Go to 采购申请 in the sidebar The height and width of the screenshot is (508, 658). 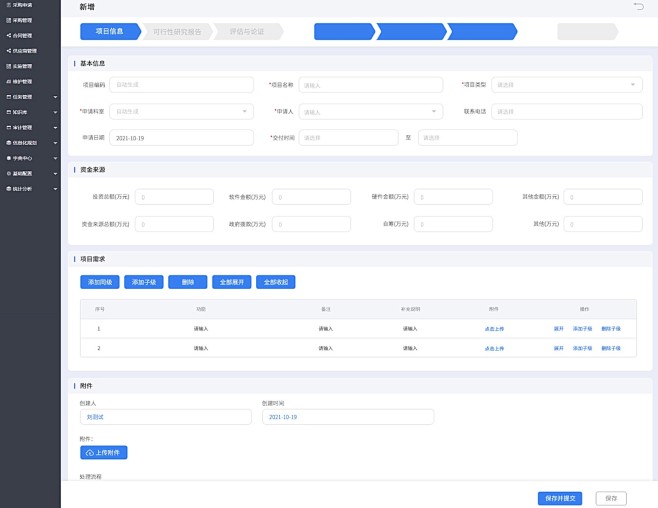tap(22, 5)
